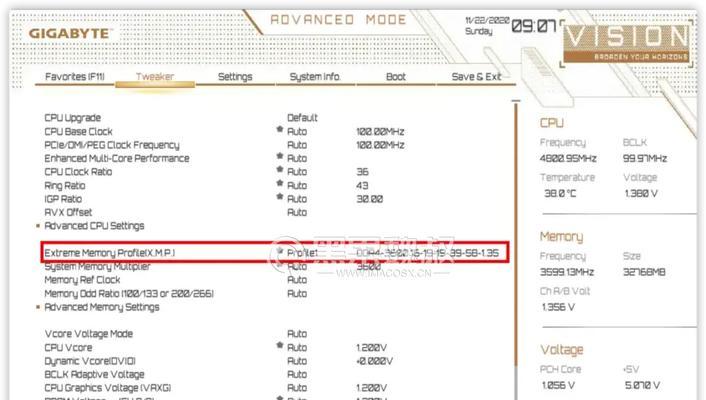Image resolution: width=706 pixels, height=400 pixels.
Task: Select the Ring Ratio setting
Action: pos(65,185)
